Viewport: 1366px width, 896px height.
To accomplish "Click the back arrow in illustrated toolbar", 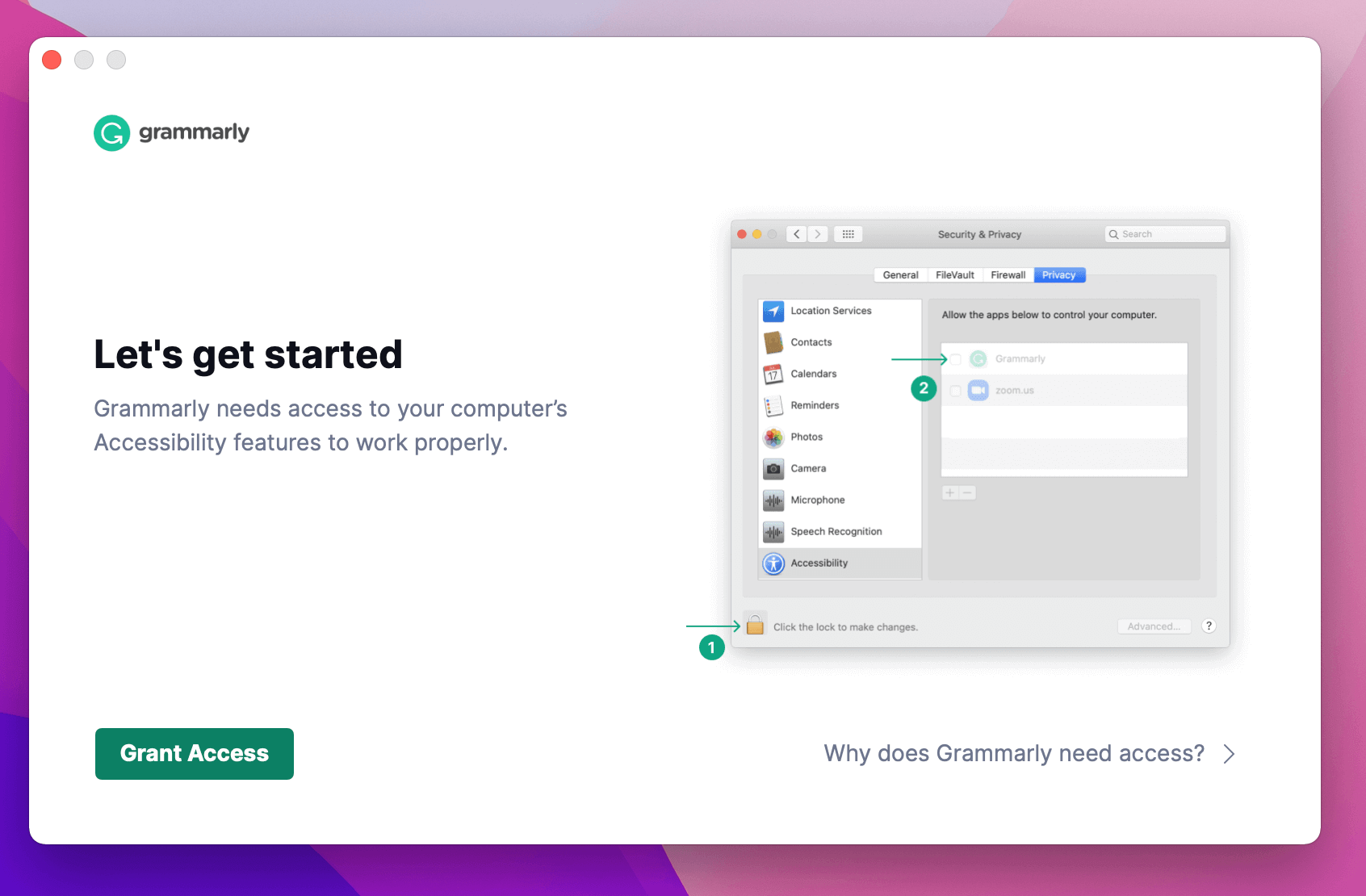I will click(x=797, y=234).
